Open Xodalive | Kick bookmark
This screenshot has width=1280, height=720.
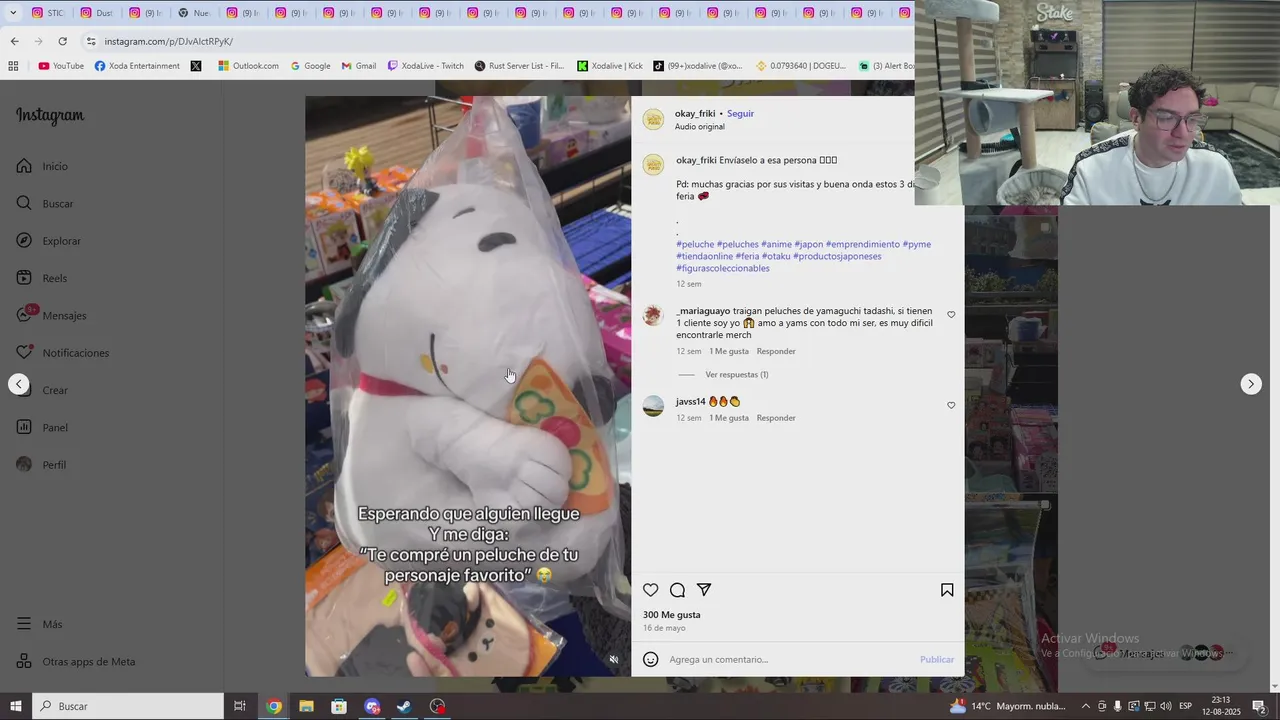pyautogui.click(x=610, y=66)
